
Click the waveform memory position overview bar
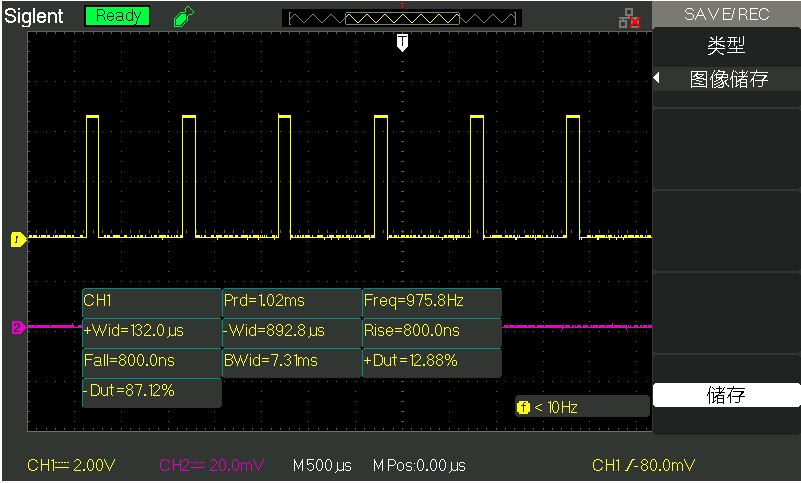point(402,19)
